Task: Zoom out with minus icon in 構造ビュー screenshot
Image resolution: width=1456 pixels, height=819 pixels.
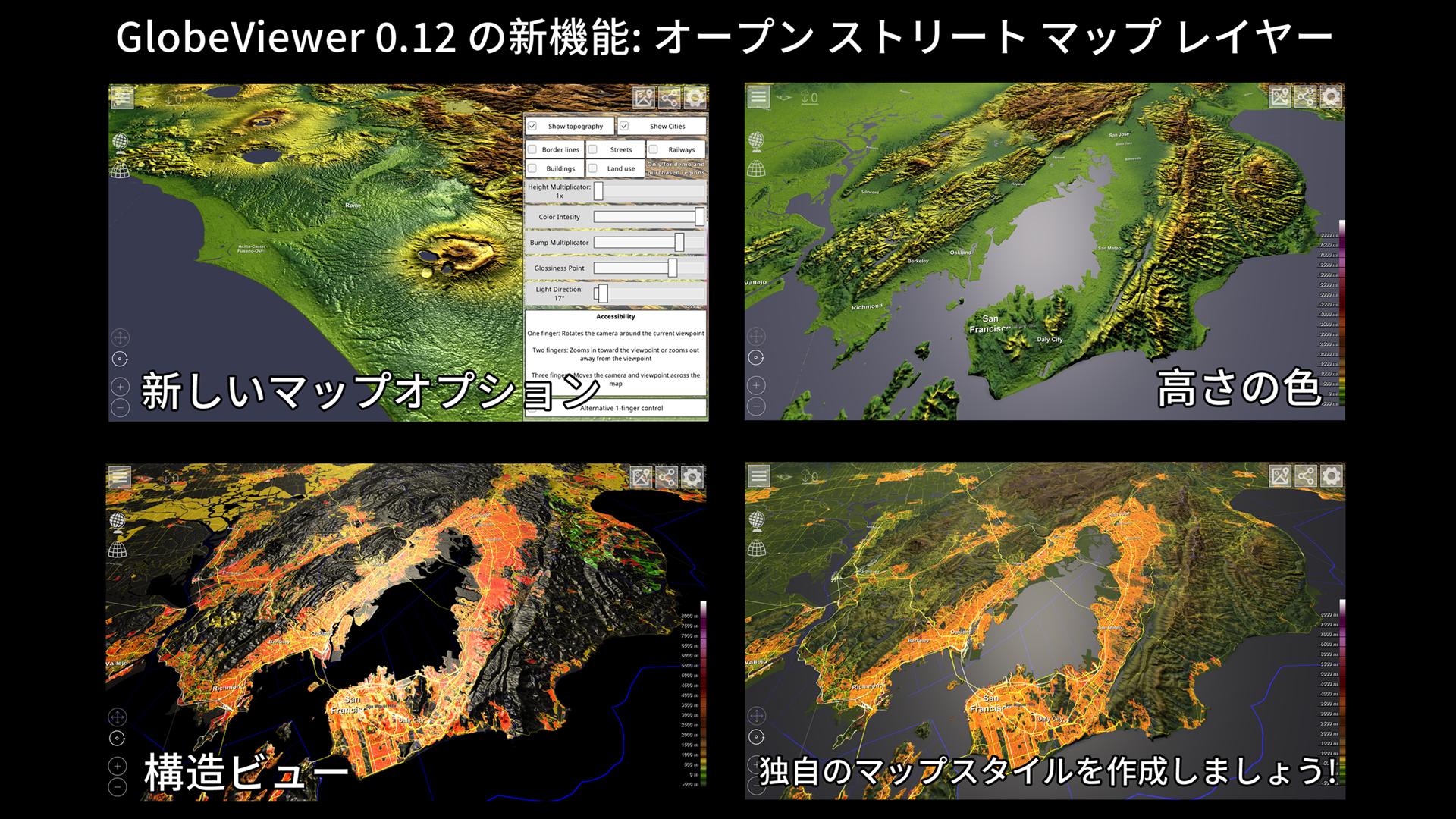Action: click(x=117, y=788)
